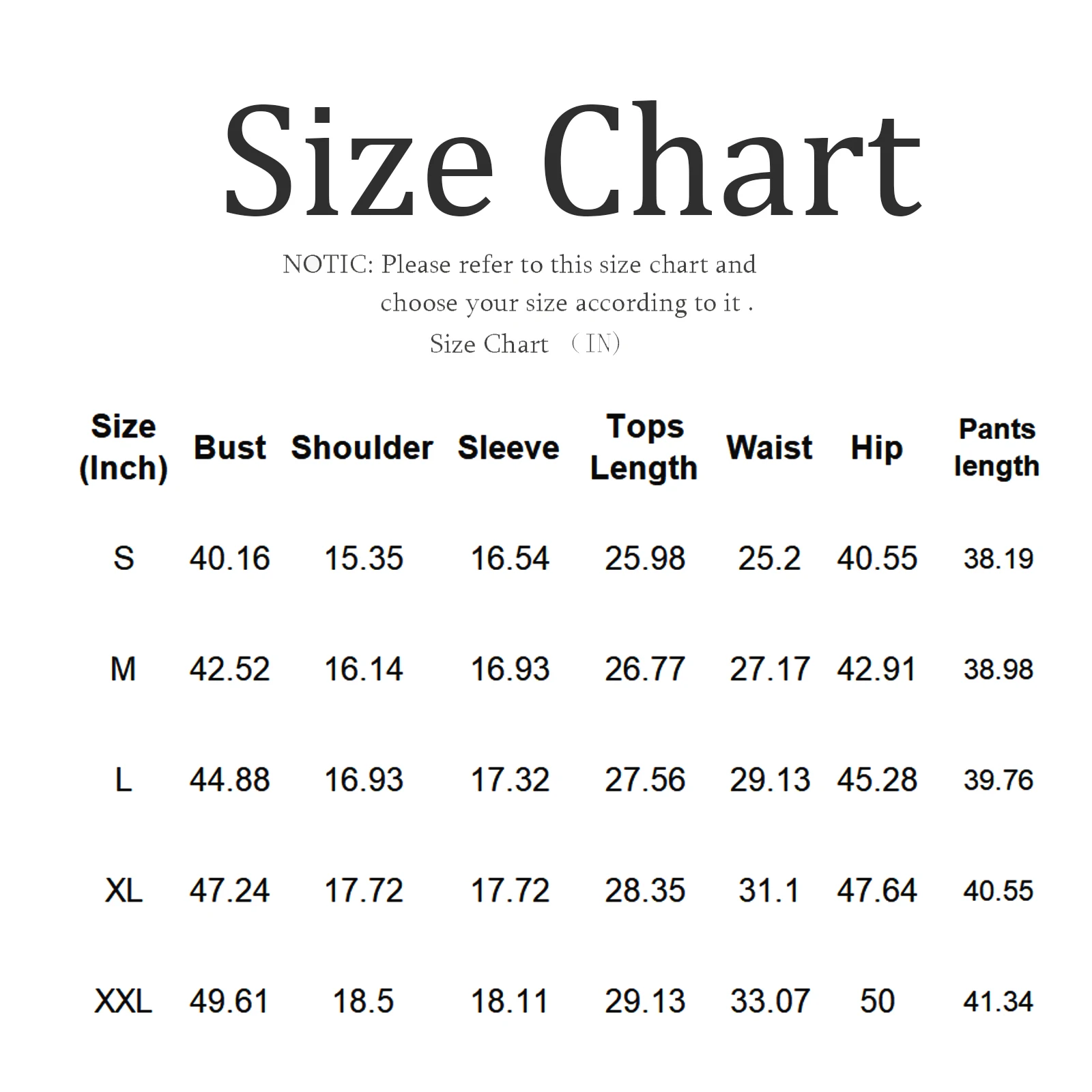Viewport: 1092px width, 1092px height.
Task: Click hip value 50 for XXL
Action: click(877, 1002)
